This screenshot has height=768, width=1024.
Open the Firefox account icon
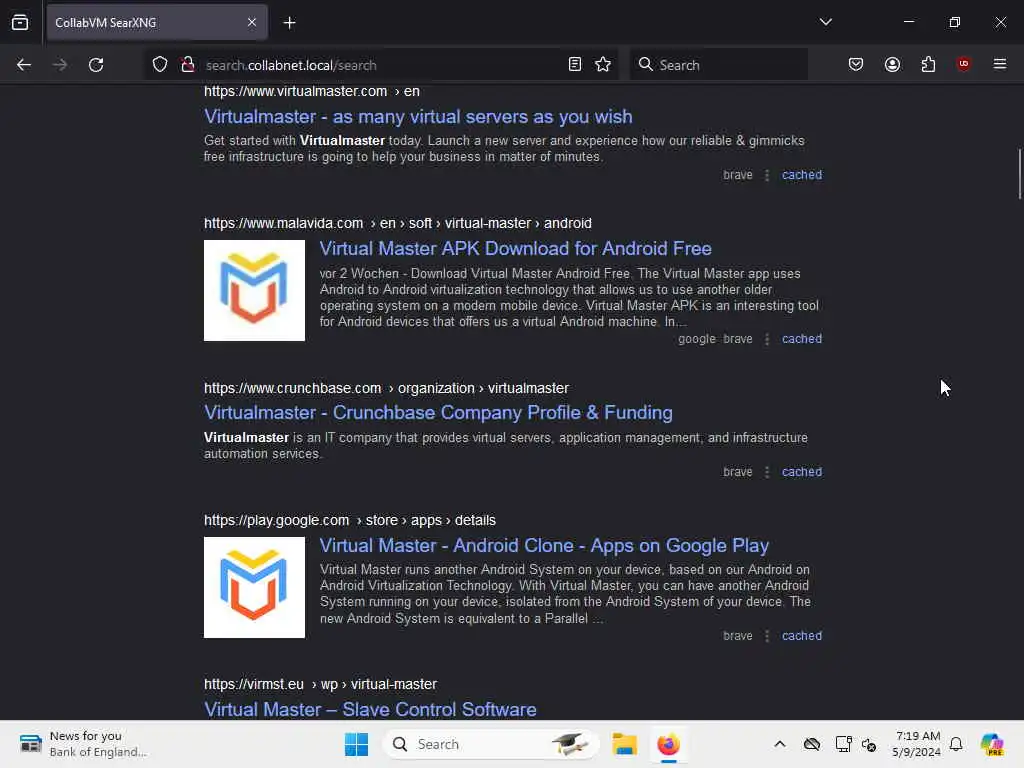892,65
